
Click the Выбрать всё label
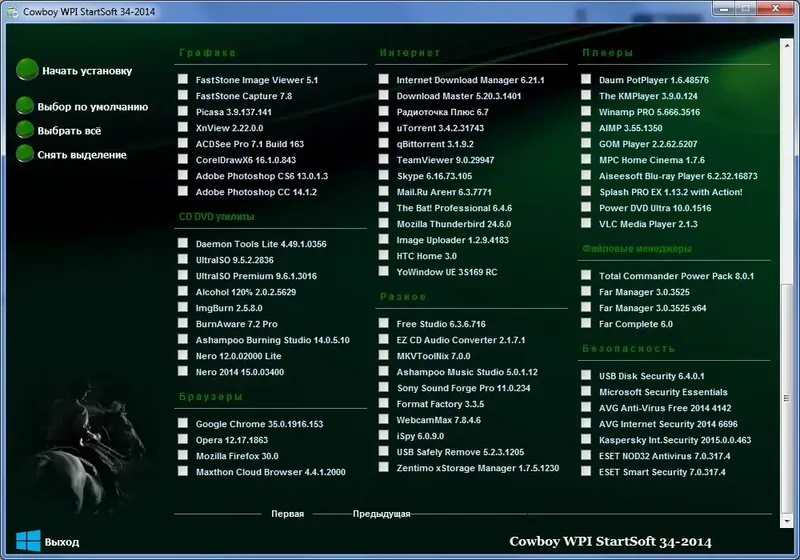point(69,131)
